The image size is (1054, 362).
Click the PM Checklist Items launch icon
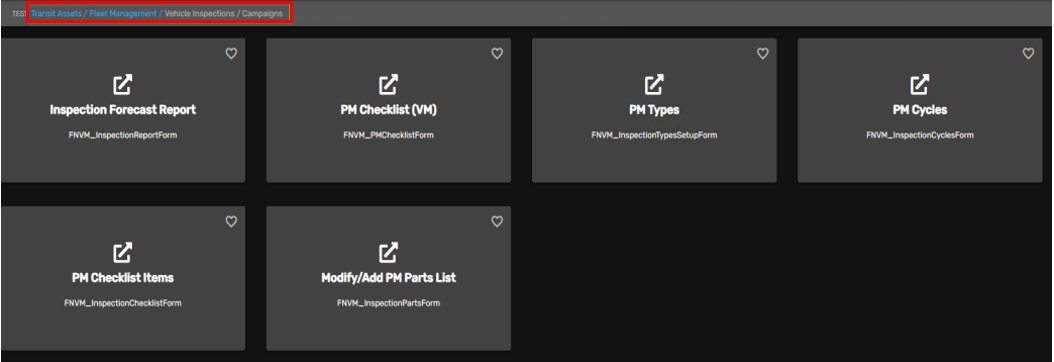pos(122,253)
